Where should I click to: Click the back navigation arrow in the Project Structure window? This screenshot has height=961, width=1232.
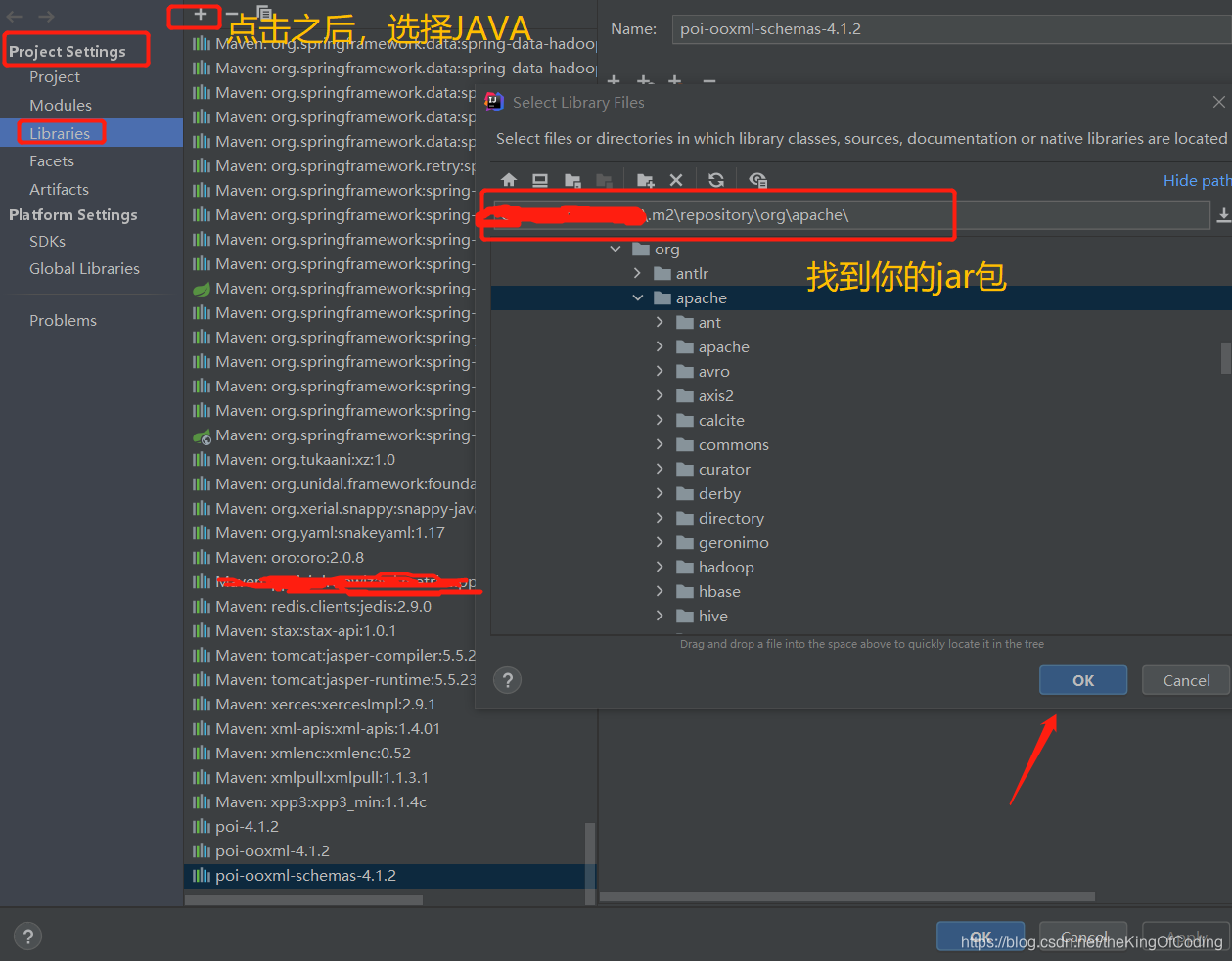15,16
